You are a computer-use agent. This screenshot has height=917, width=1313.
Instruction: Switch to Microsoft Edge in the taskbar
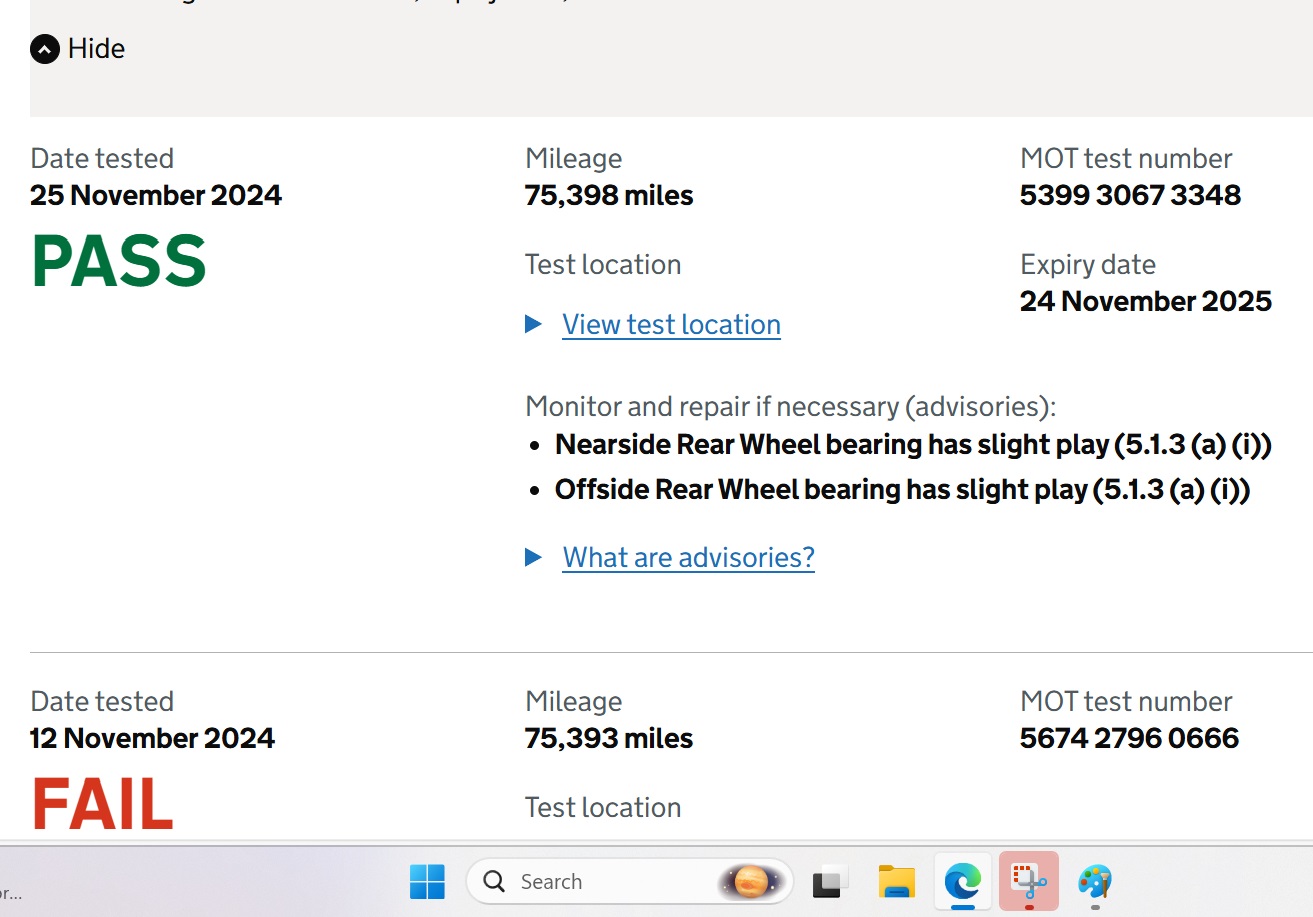[962, 881]
